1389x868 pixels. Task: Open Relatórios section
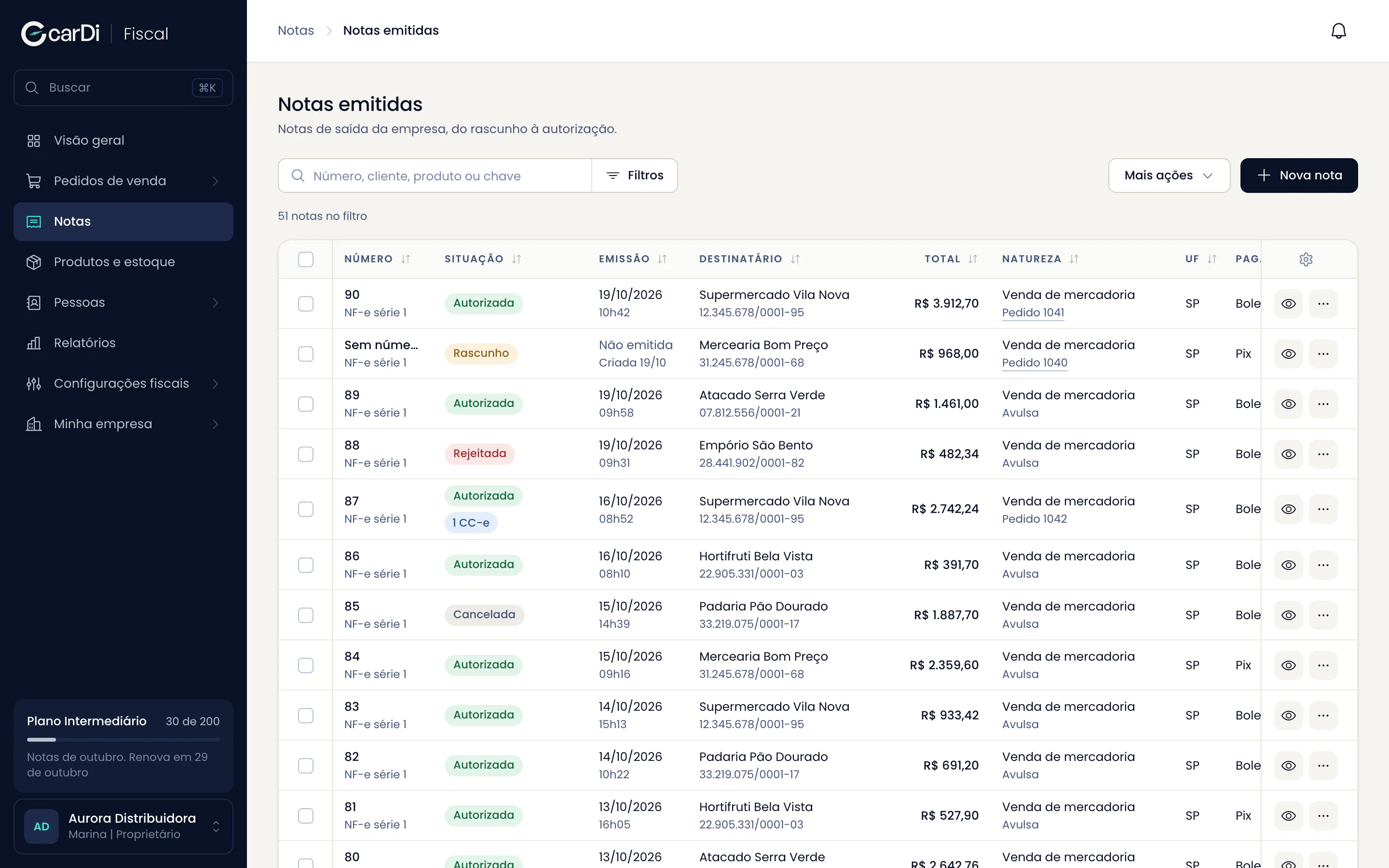[x=123, y=343]
